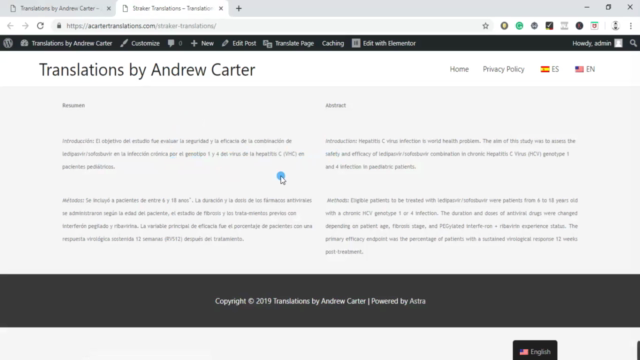
Task: Open the Chrome profile avatar
Action: tap(616, 26)
